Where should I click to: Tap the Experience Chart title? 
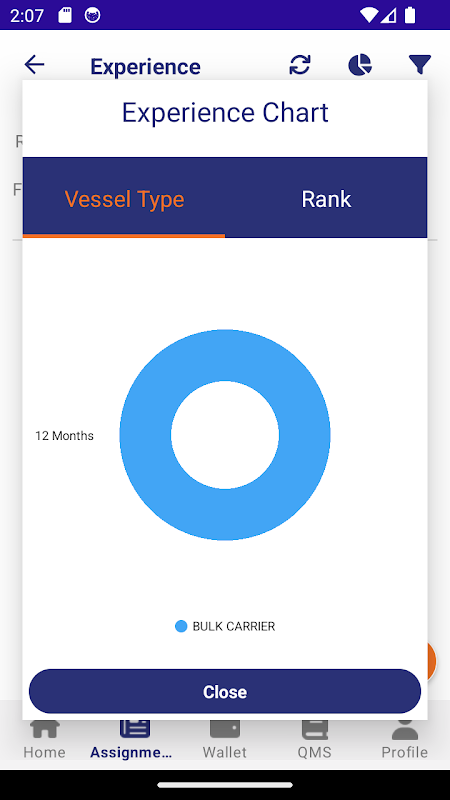(225, 113)
